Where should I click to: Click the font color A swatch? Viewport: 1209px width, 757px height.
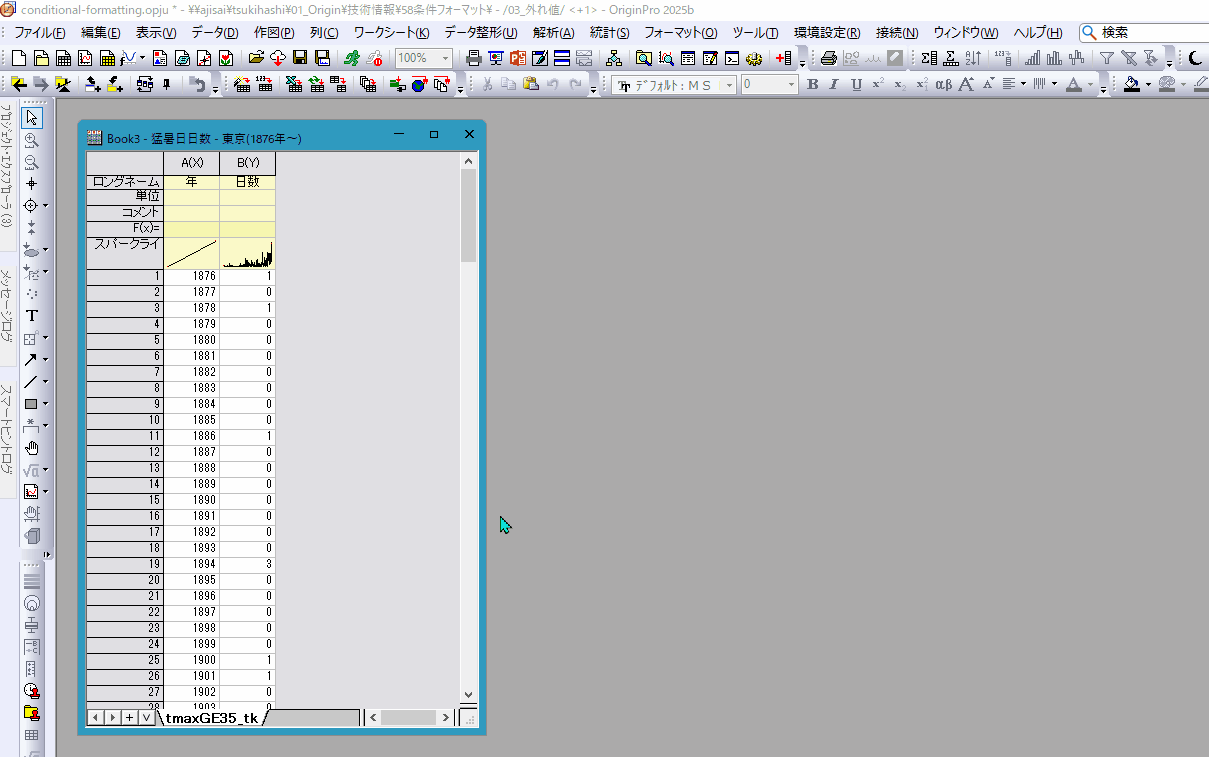pos(1074,85)
